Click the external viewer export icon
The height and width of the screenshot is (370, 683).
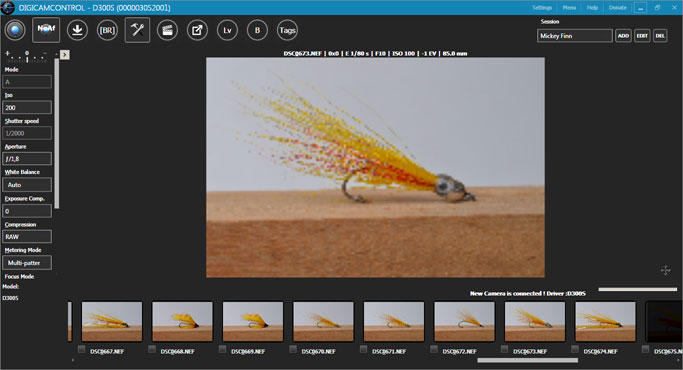click(197, 30)
